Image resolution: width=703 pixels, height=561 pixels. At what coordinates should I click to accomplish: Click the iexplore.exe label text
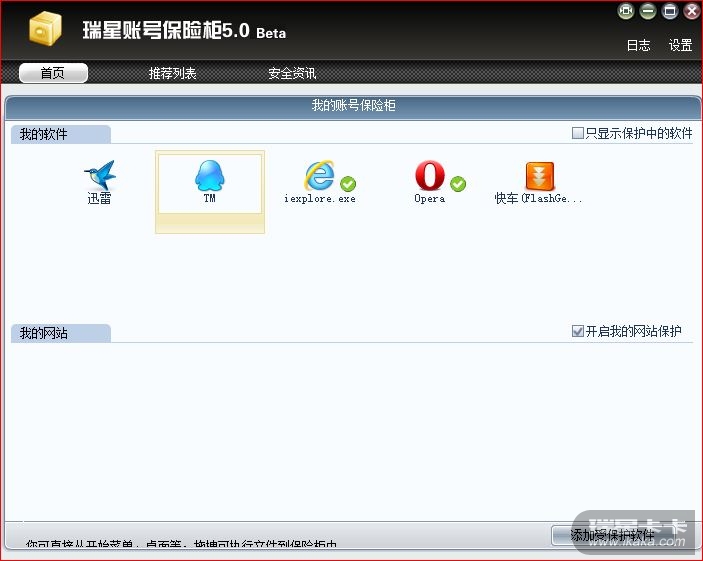click(x=320, y=198)
